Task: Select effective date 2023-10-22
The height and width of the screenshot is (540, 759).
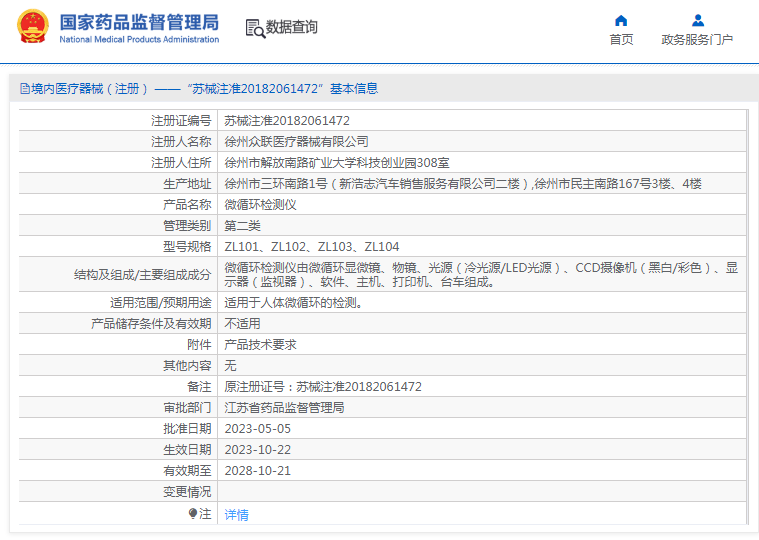Action: [258, 450]
